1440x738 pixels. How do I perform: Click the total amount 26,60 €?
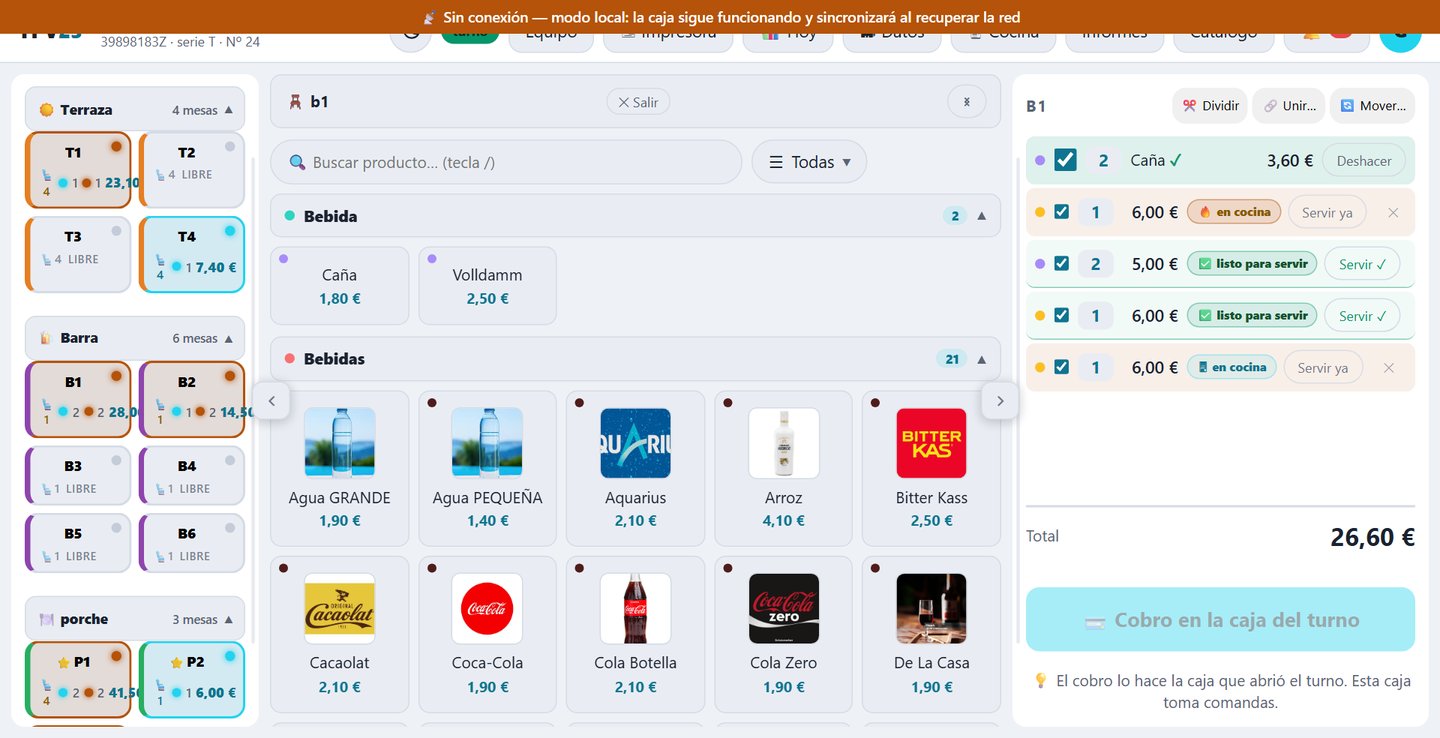[x=1372, y=537]
